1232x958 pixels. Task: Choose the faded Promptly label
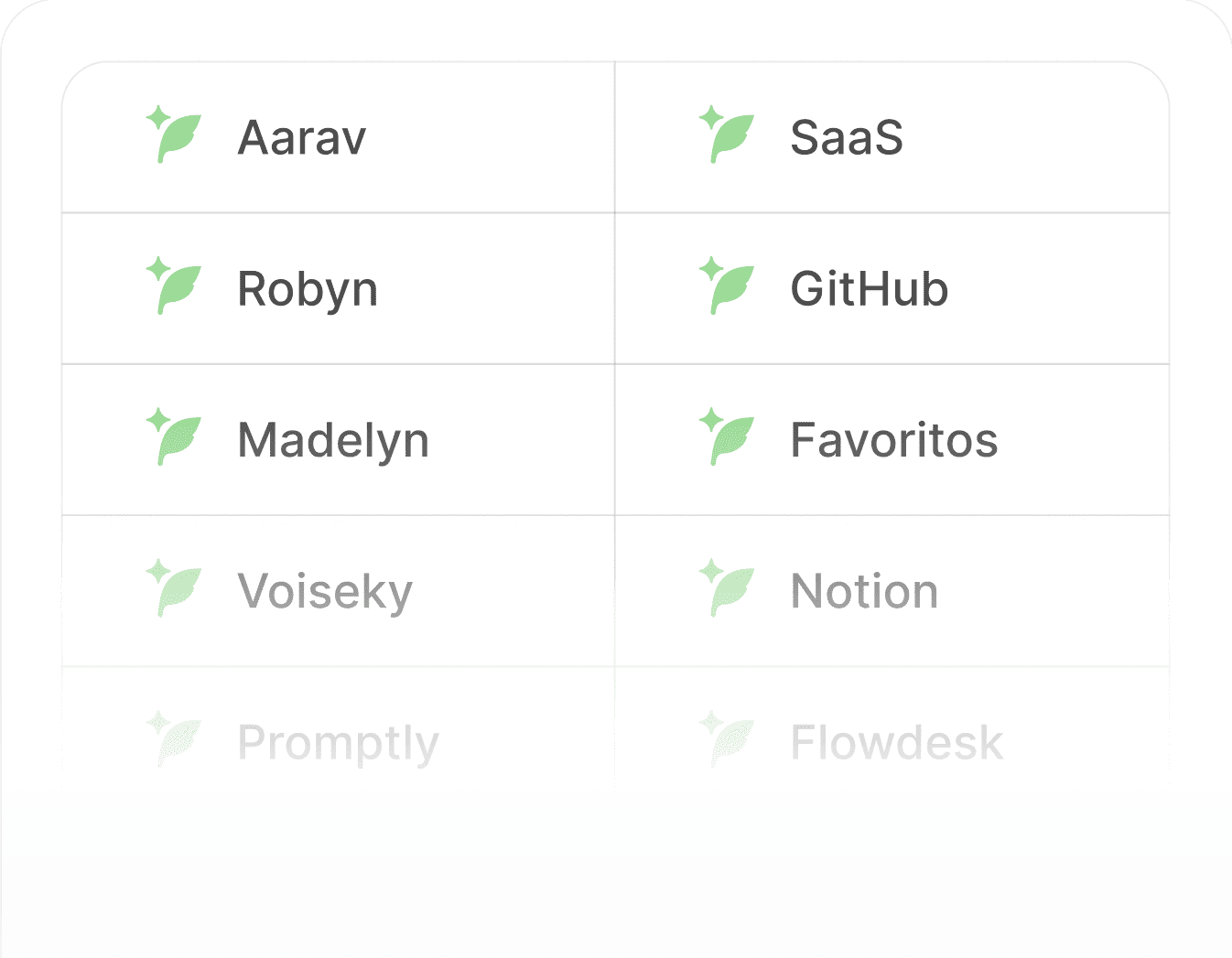pyautogui.click(x=339, y=744)
